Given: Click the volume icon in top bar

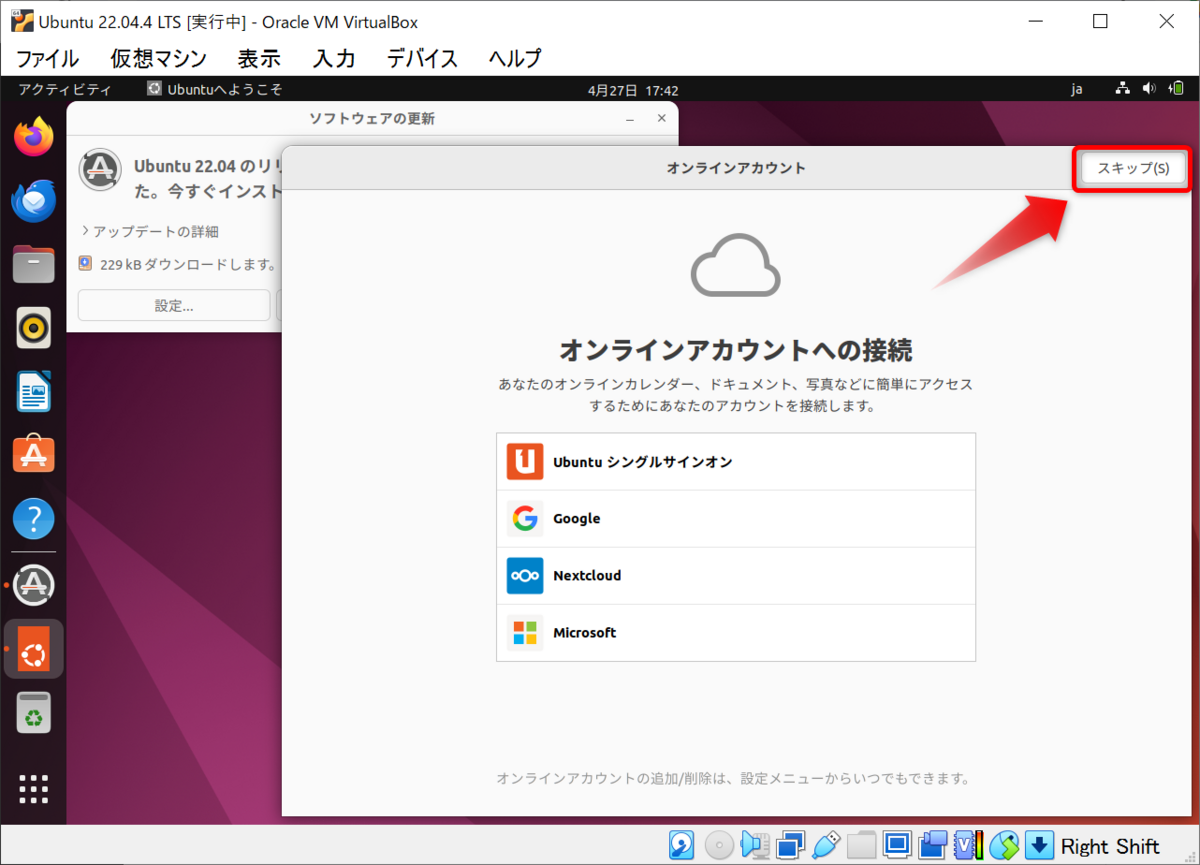Looking at the screenshot, I should pyautogui.click(x=1149, y=89).
